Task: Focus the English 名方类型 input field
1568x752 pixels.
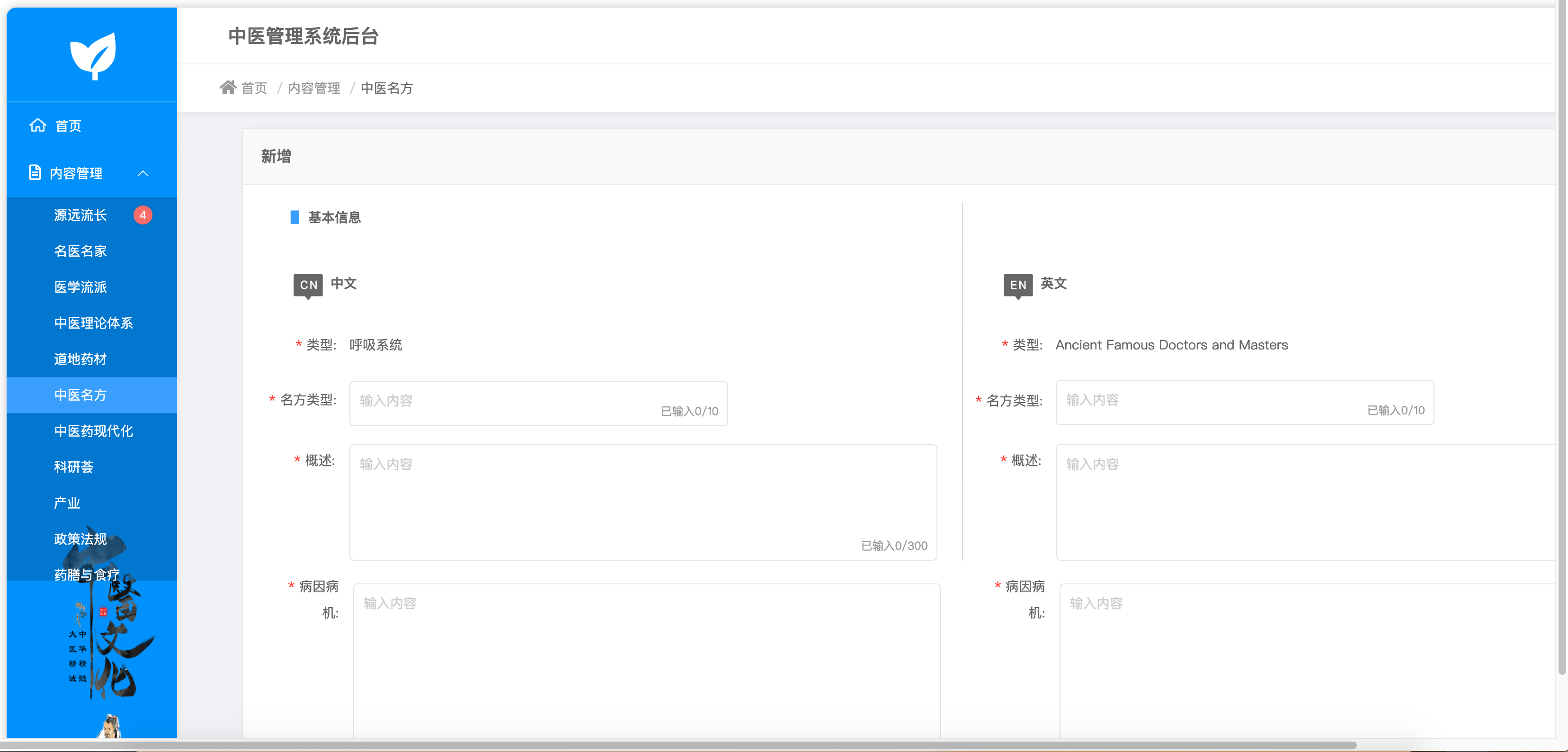Action: point(1245,403)
